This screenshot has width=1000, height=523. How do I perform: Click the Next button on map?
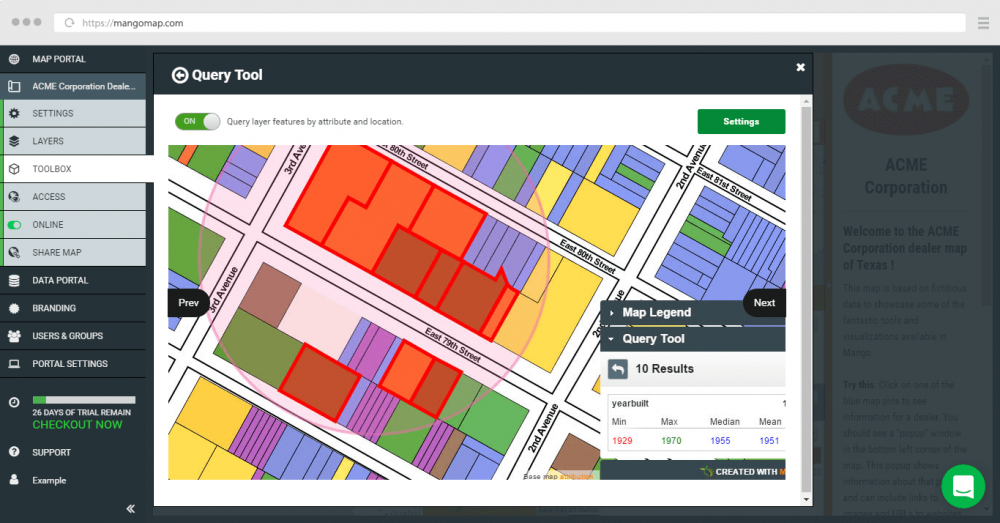point(764,303)
